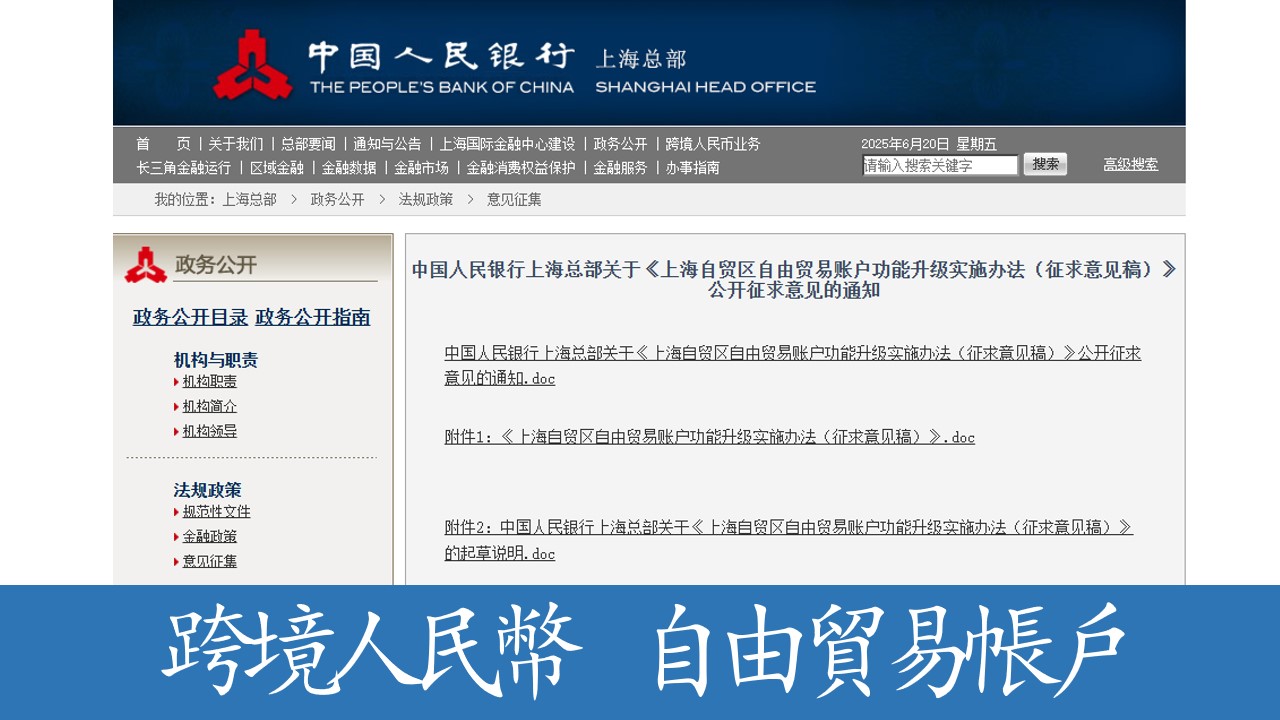Open the 高级搜索 advanced search link
This screenshot has width=1280, height=720.
pos(1130,165)
